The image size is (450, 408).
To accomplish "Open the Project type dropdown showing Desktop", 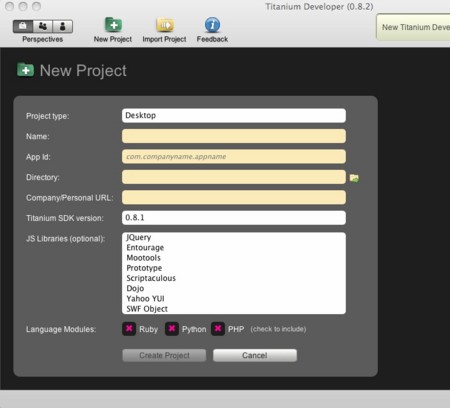I will (234, 116).
